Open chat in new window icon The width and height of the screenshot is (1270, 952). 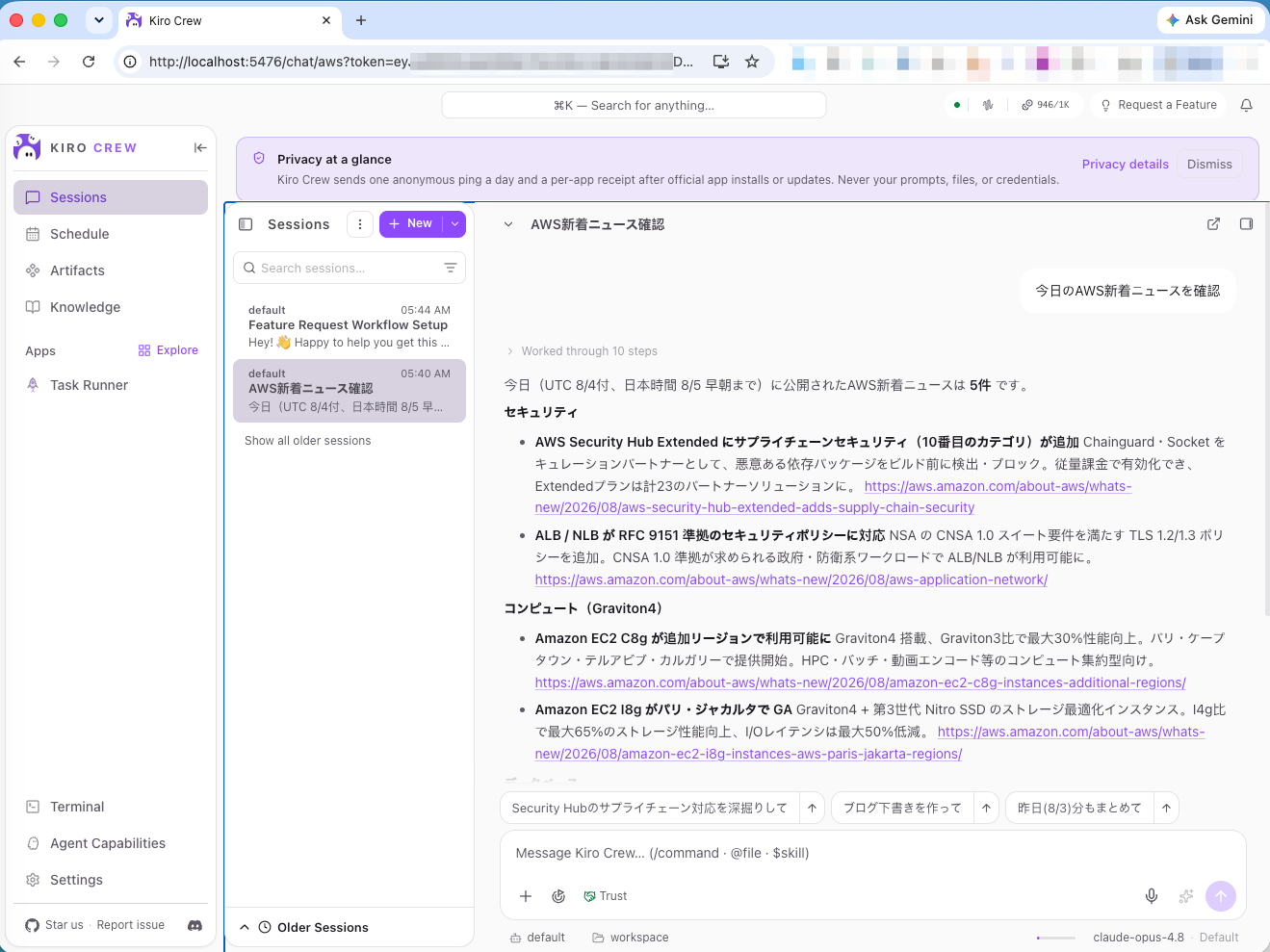point(1213,224)
